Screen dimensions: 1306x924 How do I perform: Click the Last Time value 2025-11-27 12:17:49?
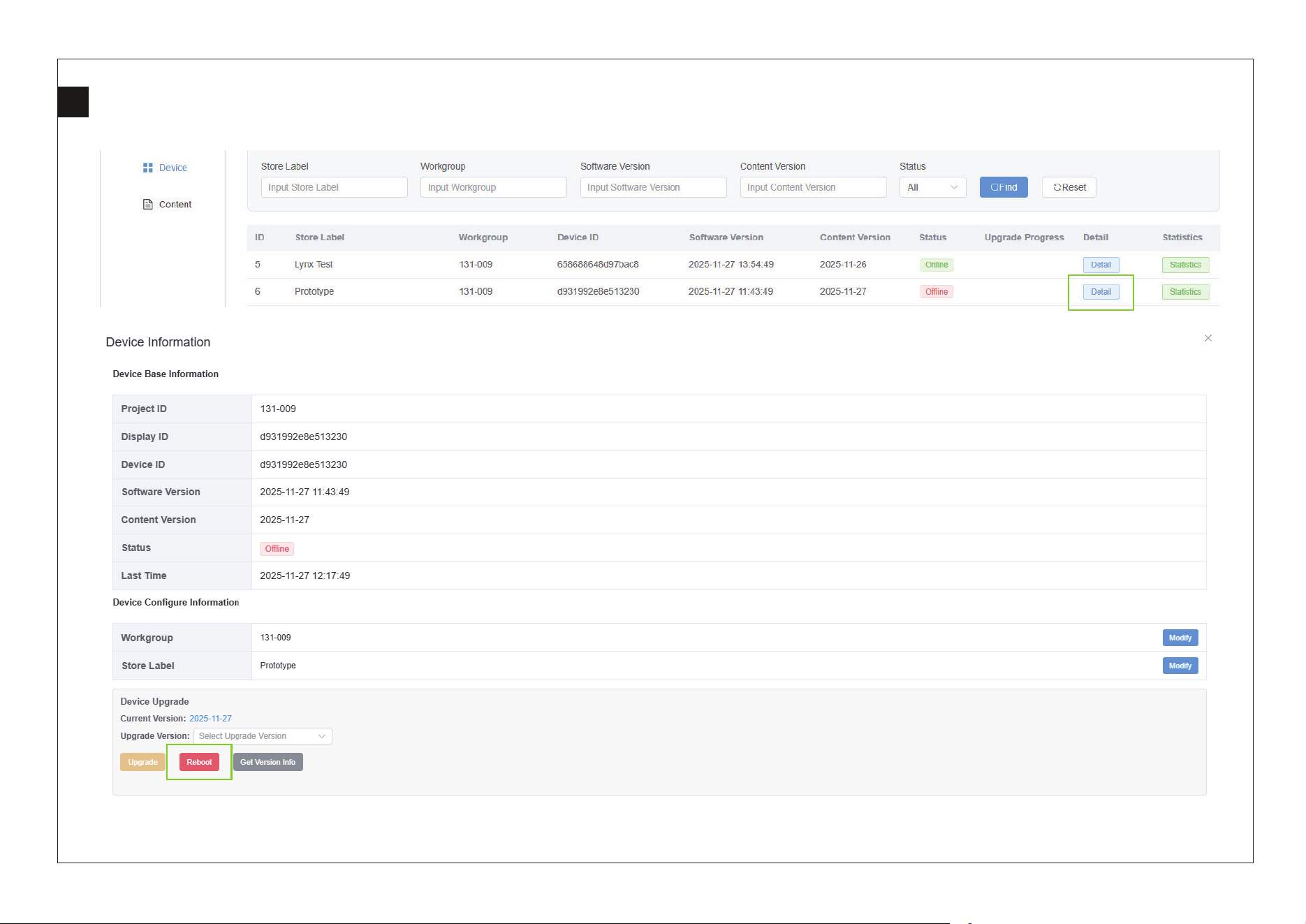click(x=305, y=575)
